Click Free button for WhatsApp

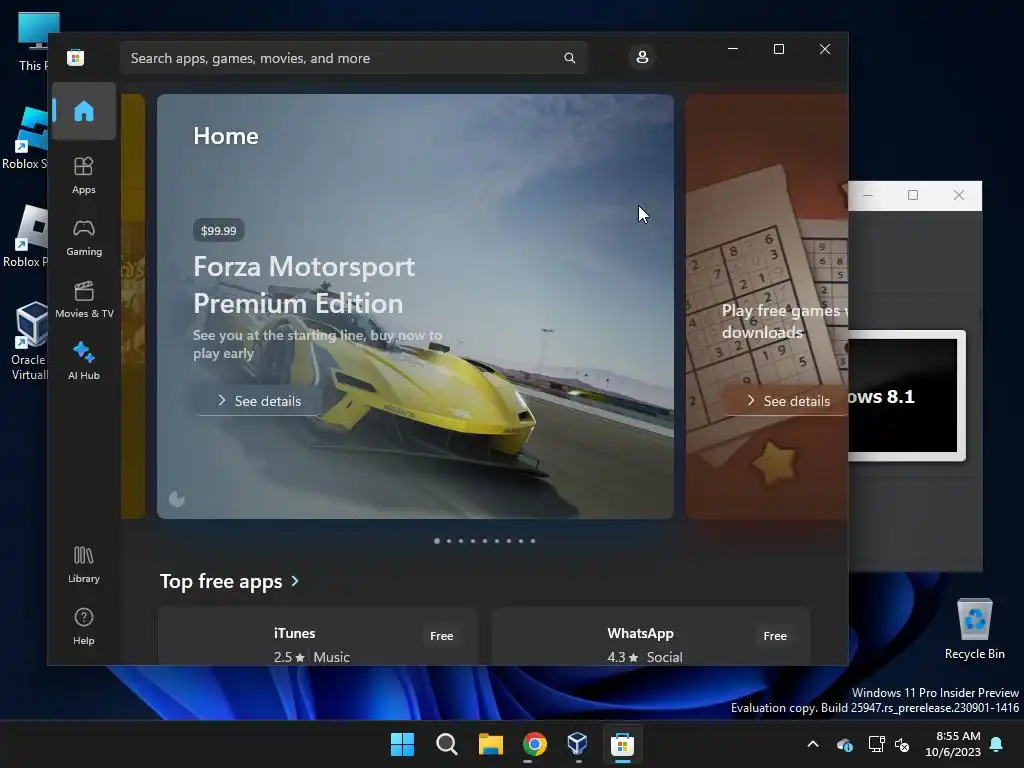(775, 635)
